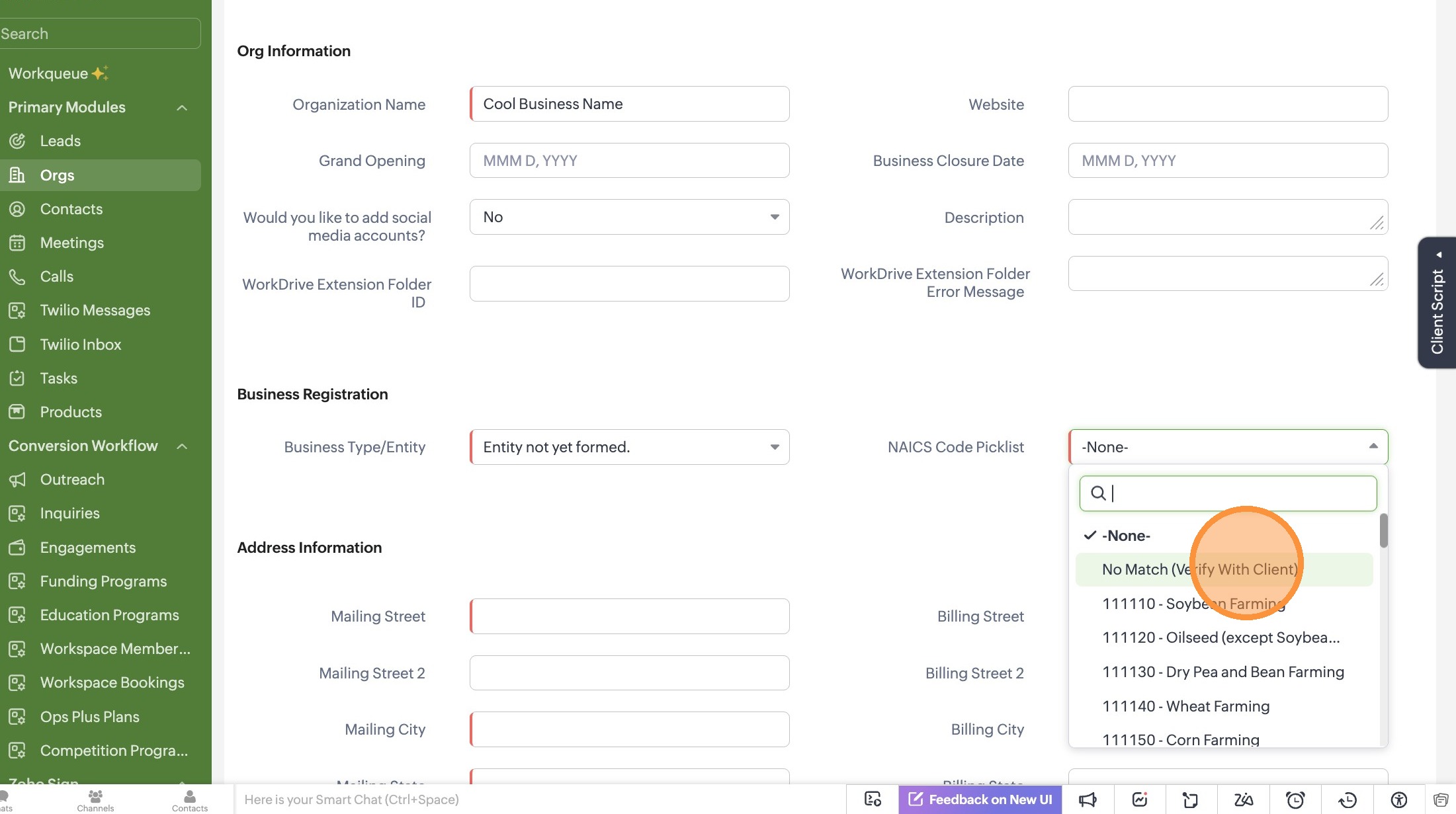This screenshot has width=1456, height=814.
Task: Collapse the Conversion Workflow section
Action: coord(182,446)
